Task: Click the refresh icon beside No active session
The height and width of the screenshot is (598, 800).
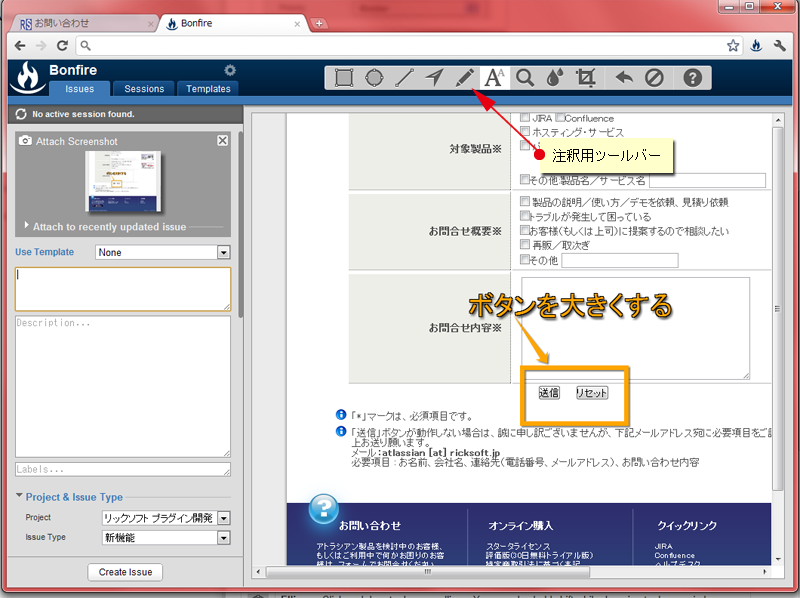Action: pyautogui.click(x=21, y=114)
